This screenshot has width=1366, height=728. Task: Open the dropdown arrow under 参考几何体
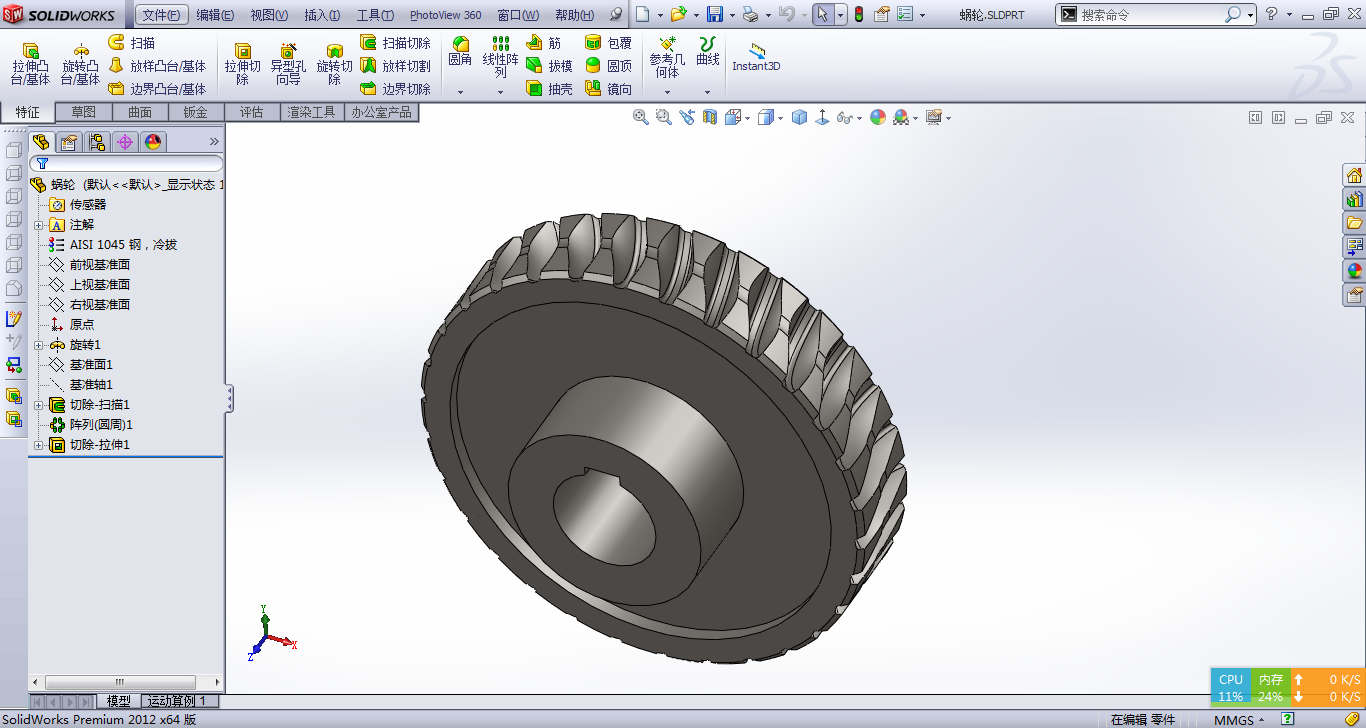(x=667, y=92)
